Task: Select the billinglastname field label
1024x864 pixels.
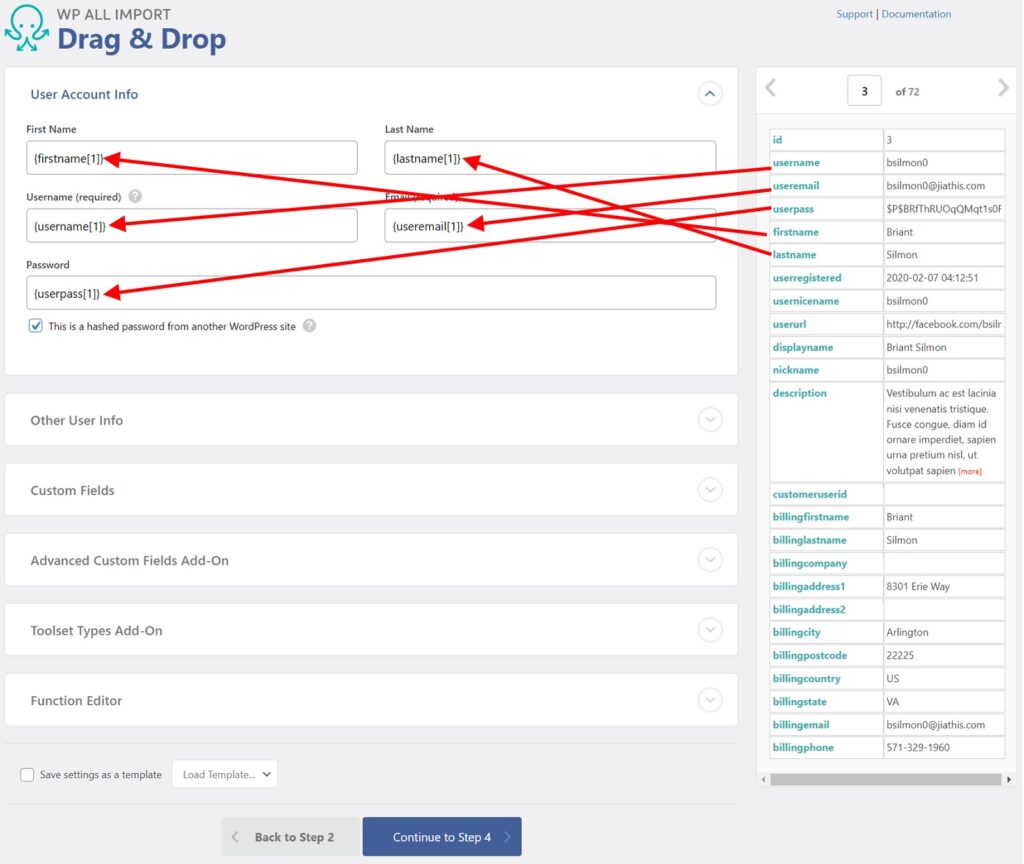Action: coord(810,540)
